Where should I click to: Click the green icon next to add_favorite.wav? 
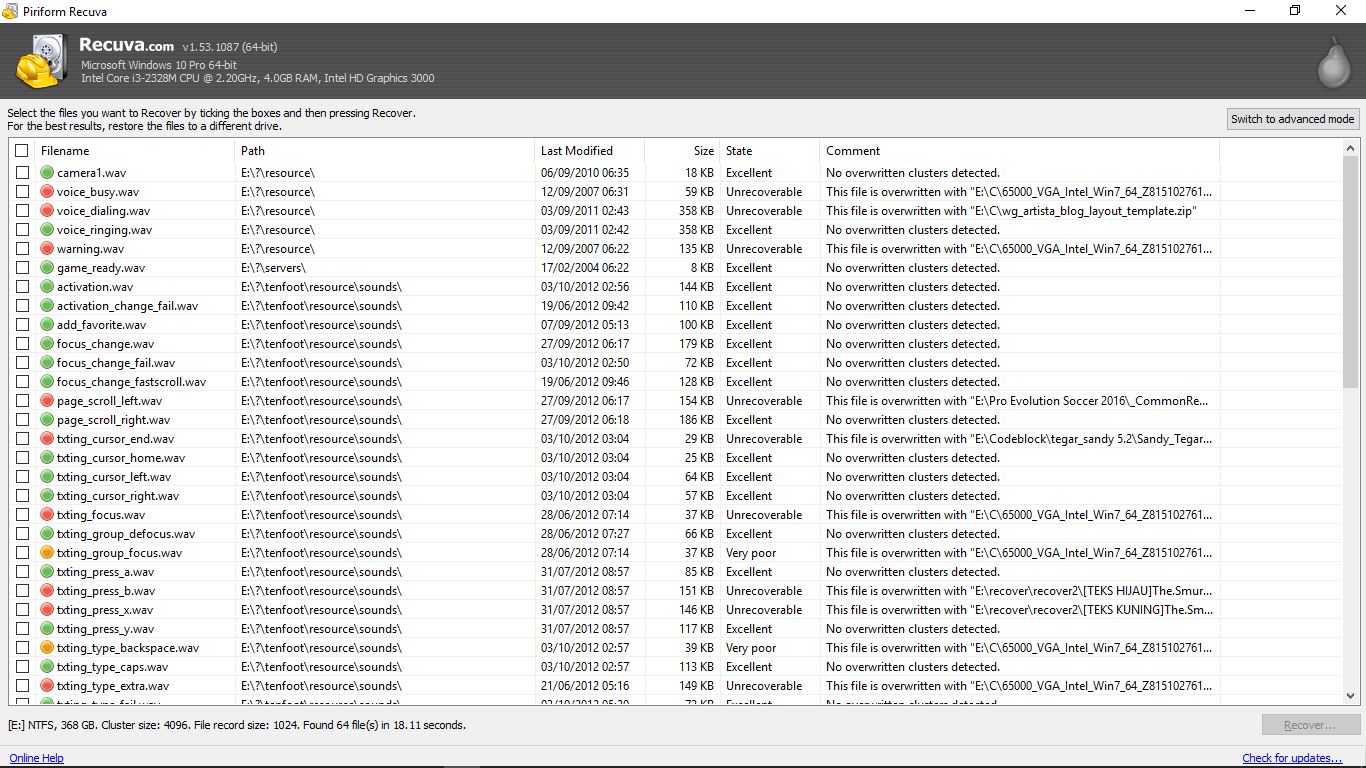47,325
